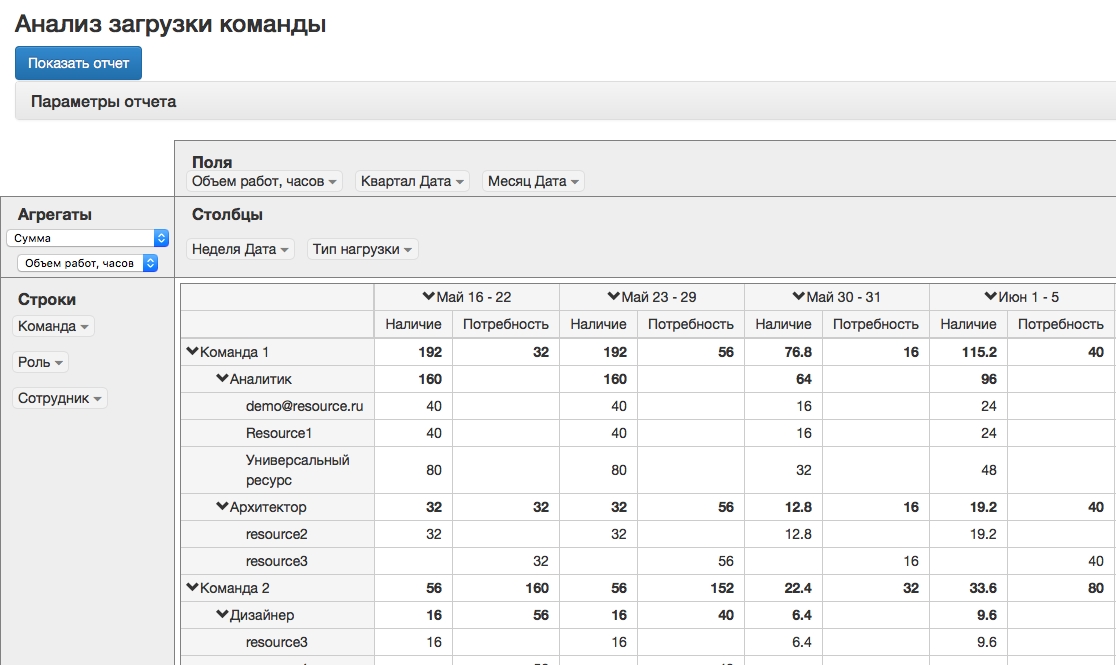Collapse the Май 23 - 29 column chevron

tap(614, 297)
